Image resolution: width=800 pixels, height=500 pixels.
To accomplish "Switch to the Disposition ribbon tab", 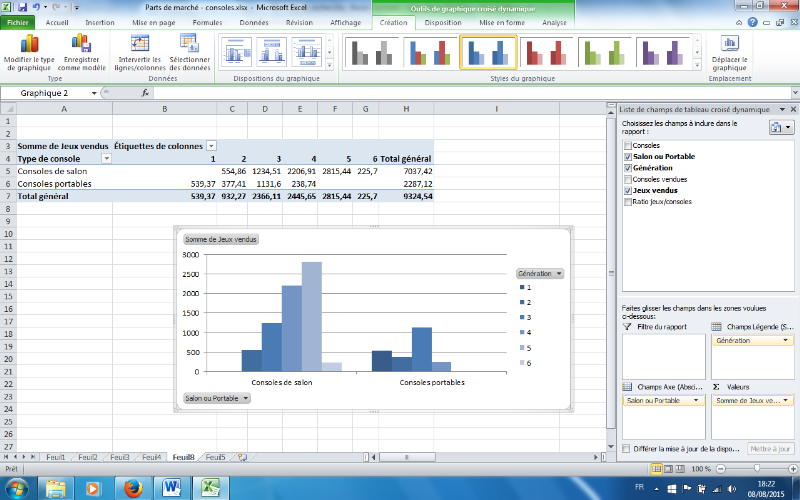I will tap(442, 21).
